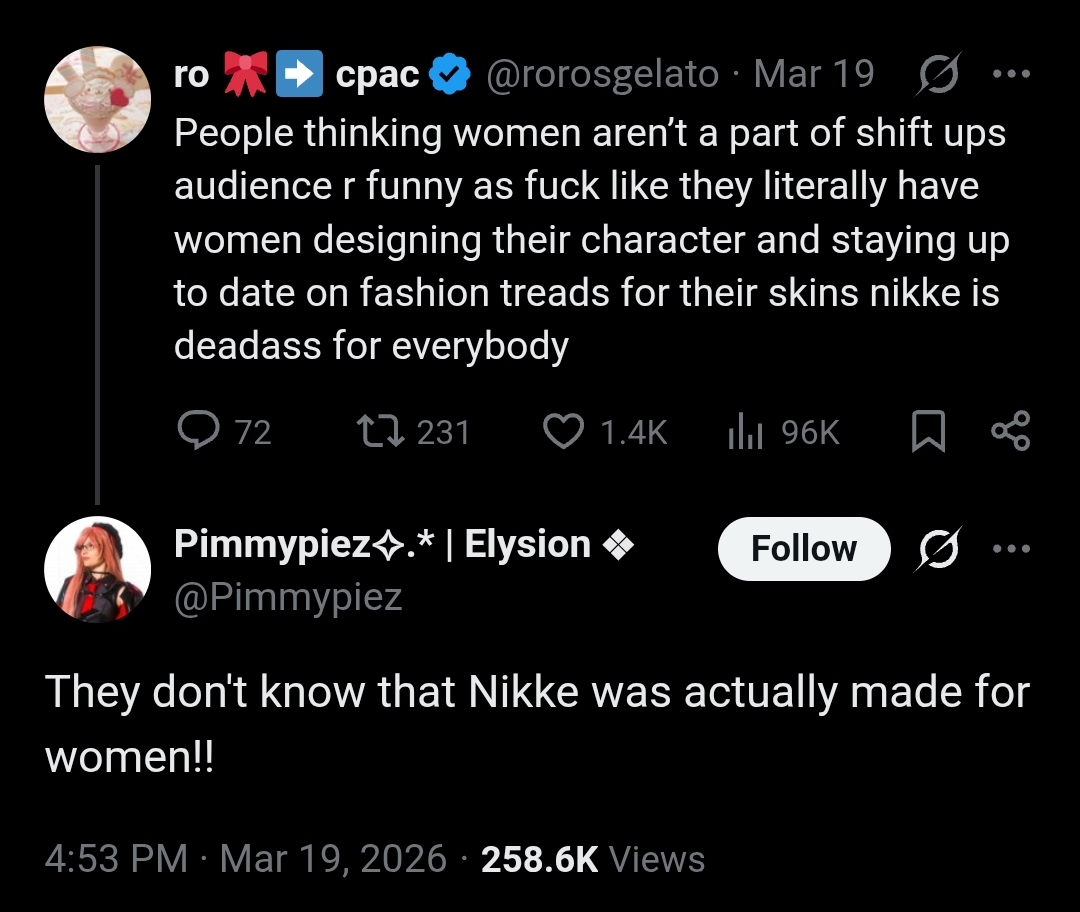
Task: Reply to rorosgelato's post
Action: pyautogui.click(x=198, y=431)
